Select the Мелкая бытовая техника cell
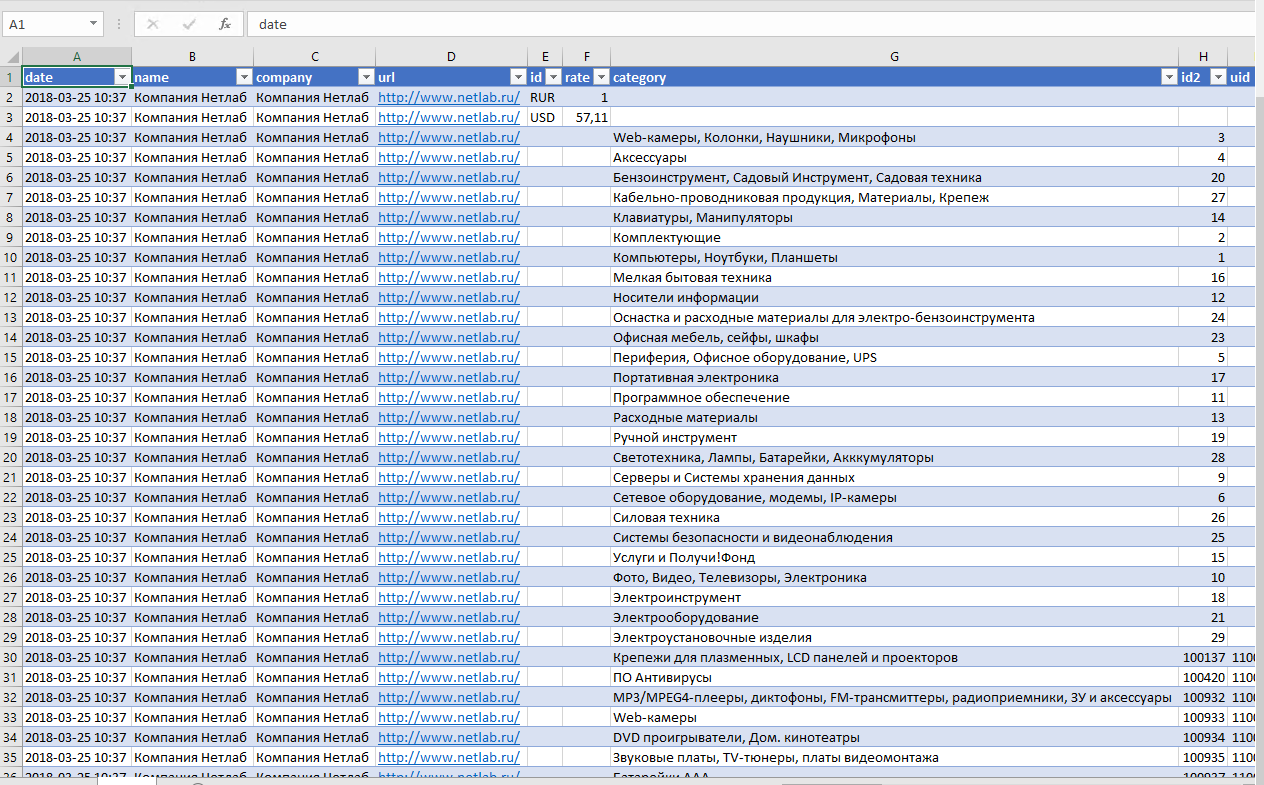 click(894, 277)
